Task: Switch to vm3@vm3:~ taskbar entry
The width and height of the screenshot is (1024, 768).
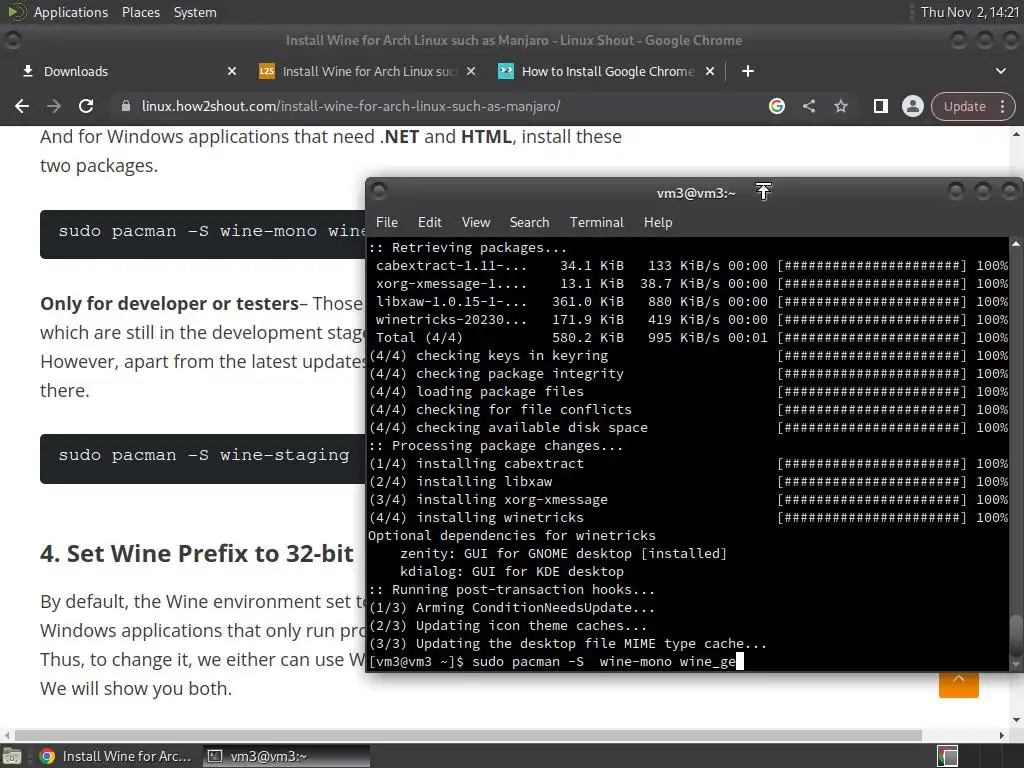Action: tap(286, 756)
